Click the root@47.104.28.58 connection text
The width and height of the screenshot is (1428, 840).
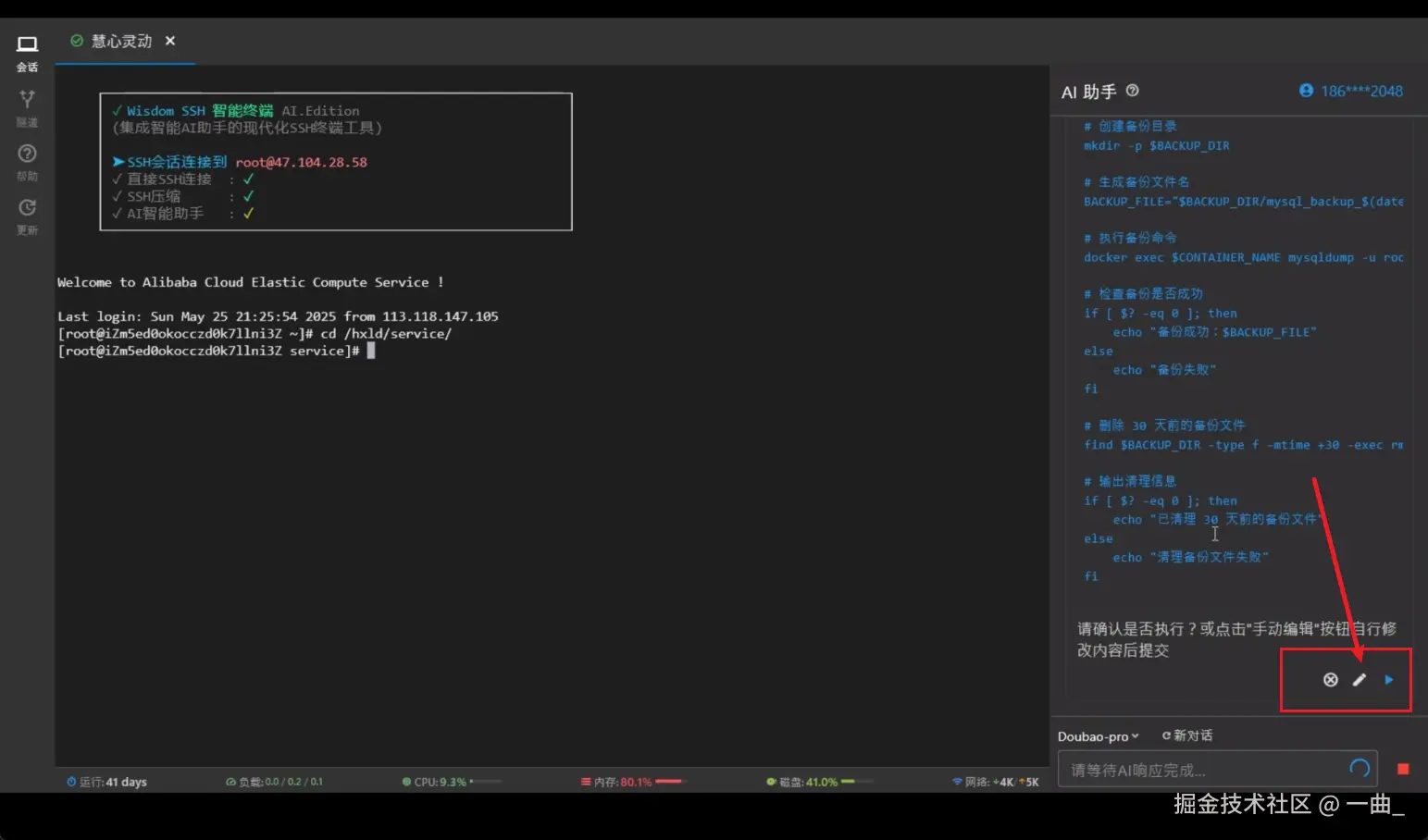click(301, 162)
